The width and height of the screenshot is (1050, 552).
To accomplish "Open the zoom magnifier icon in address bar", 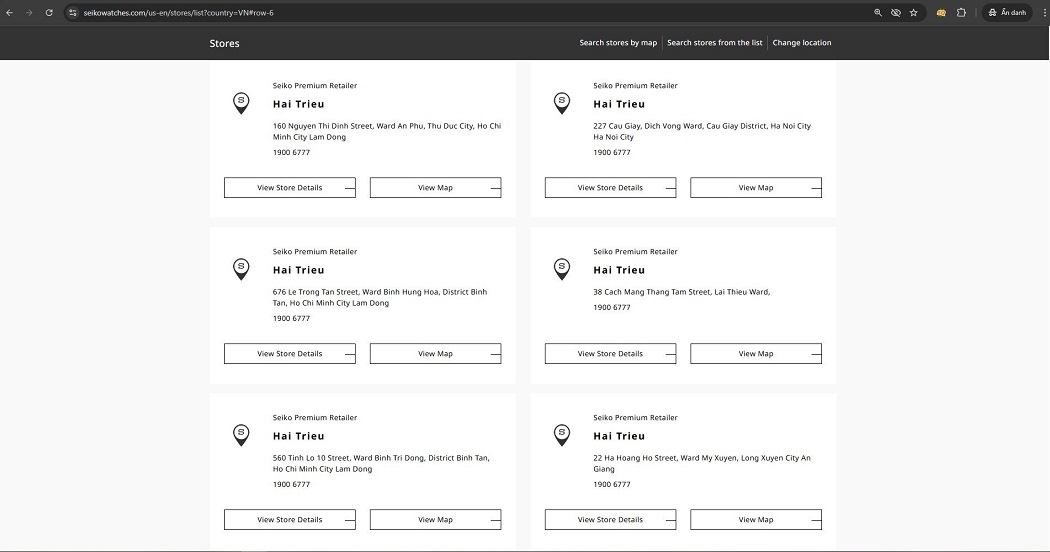I will click(x=878, y=13).
